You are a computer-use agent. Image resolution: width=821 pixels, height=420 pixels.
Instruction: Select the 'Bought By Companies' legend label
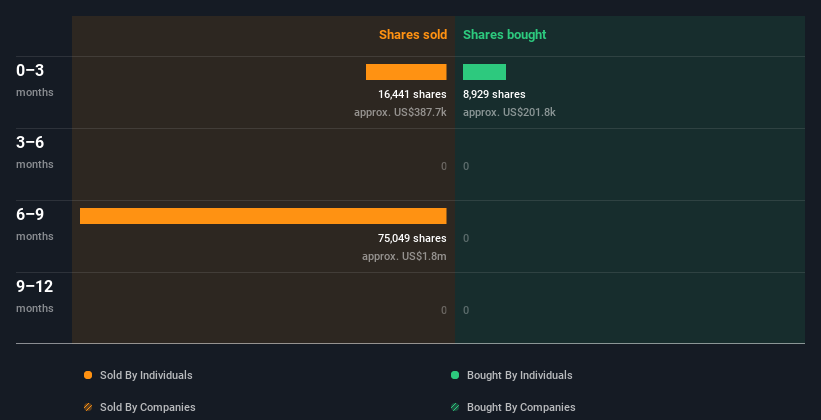(521, 407)
